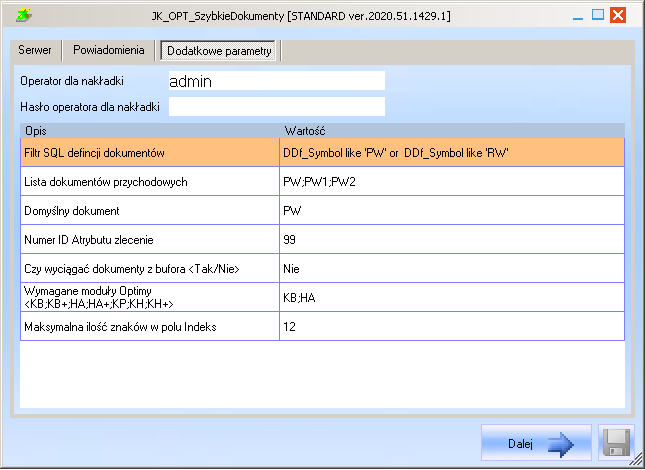The height and width of the screenshot is (470, 645).
Task: Click the Opis column header
Action: pos(150,131)
